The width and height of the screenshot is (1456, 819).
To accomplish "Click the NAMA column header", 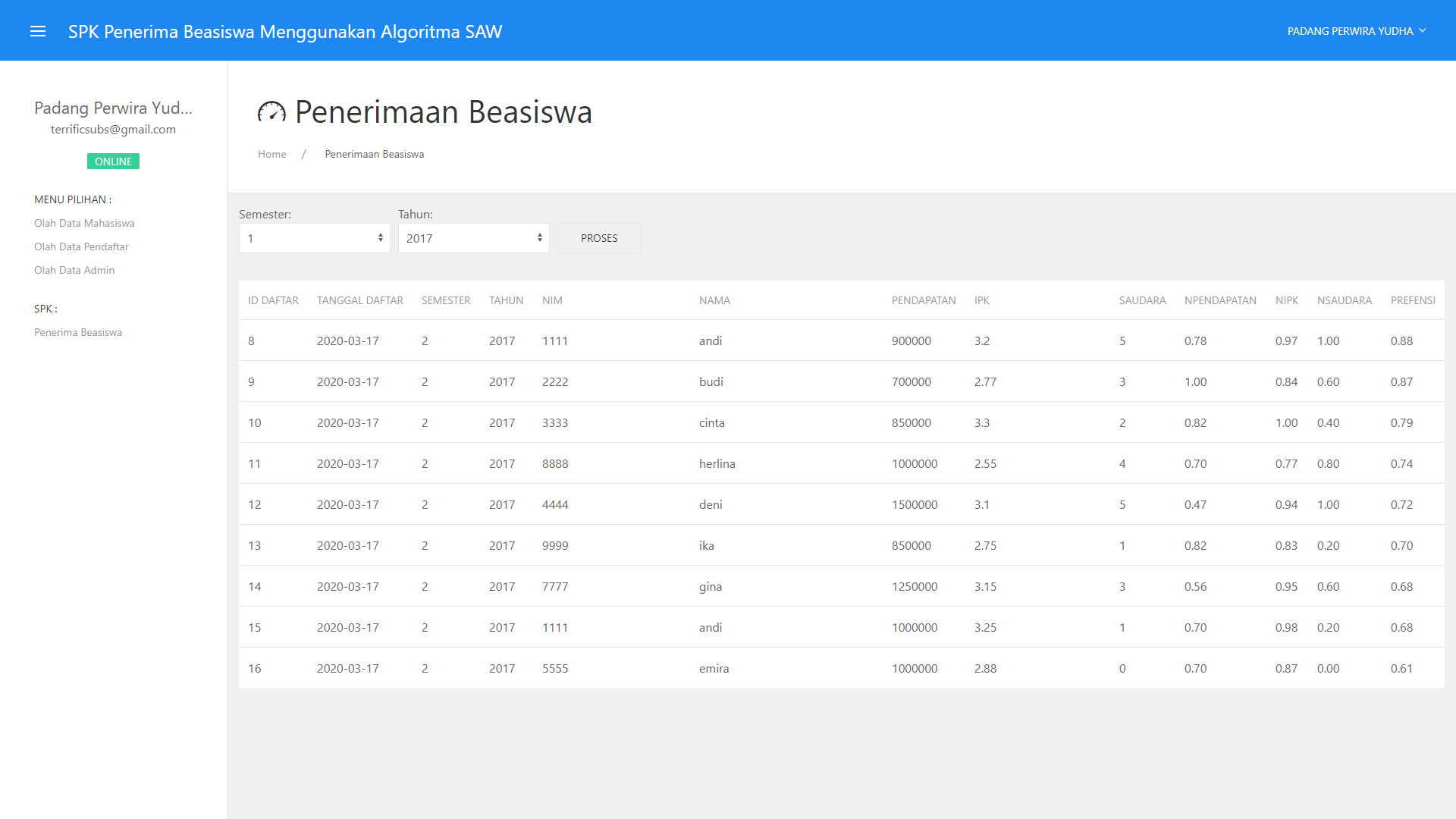I will pos(714,300).
